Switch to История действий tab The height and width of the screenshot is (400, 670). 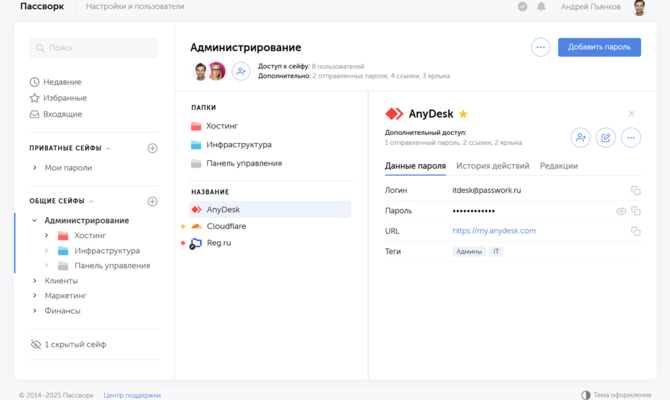coord(493,166)
